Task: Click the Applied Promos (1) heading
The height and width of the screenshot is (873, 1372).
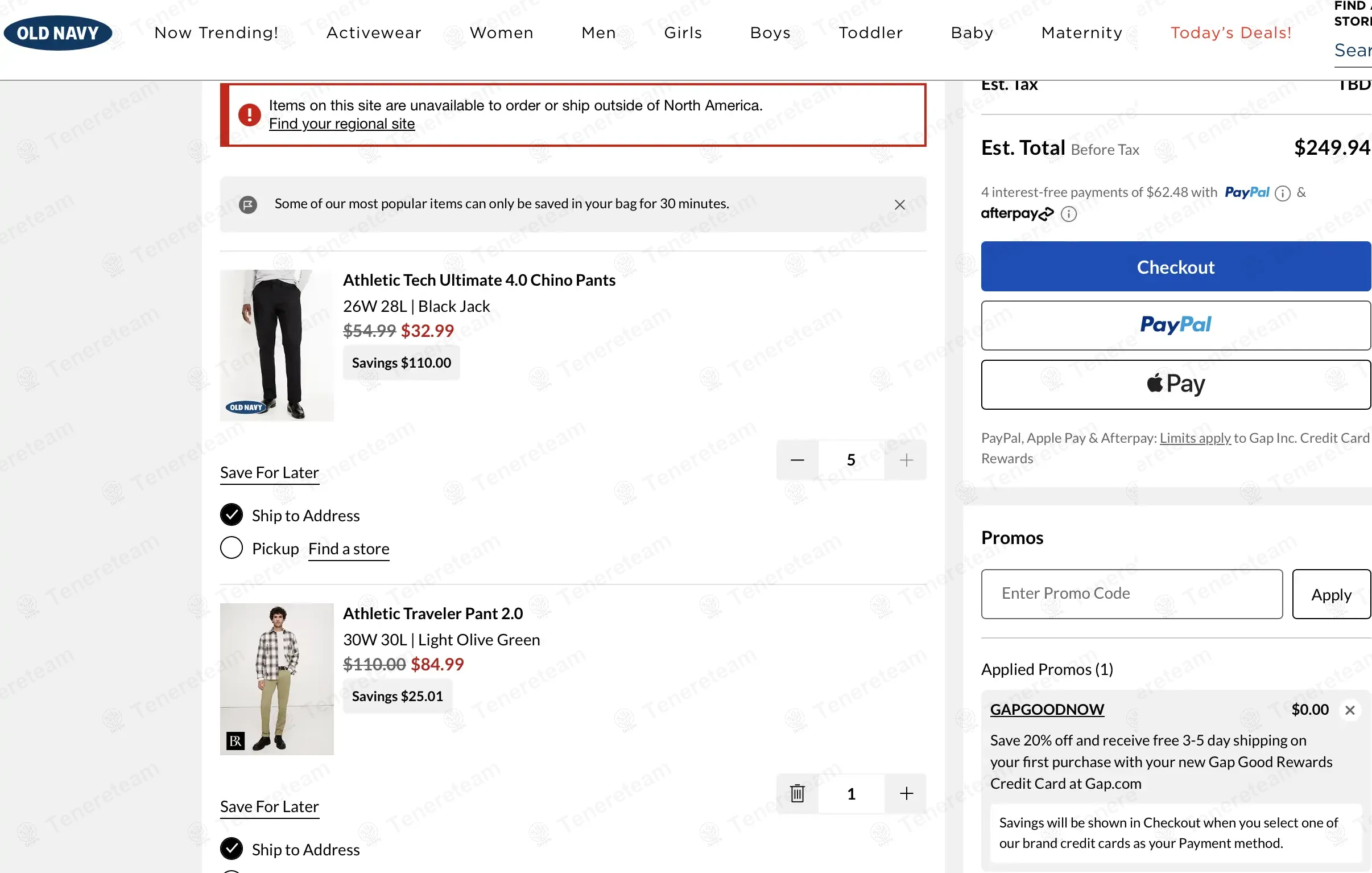Action: 1047,669
